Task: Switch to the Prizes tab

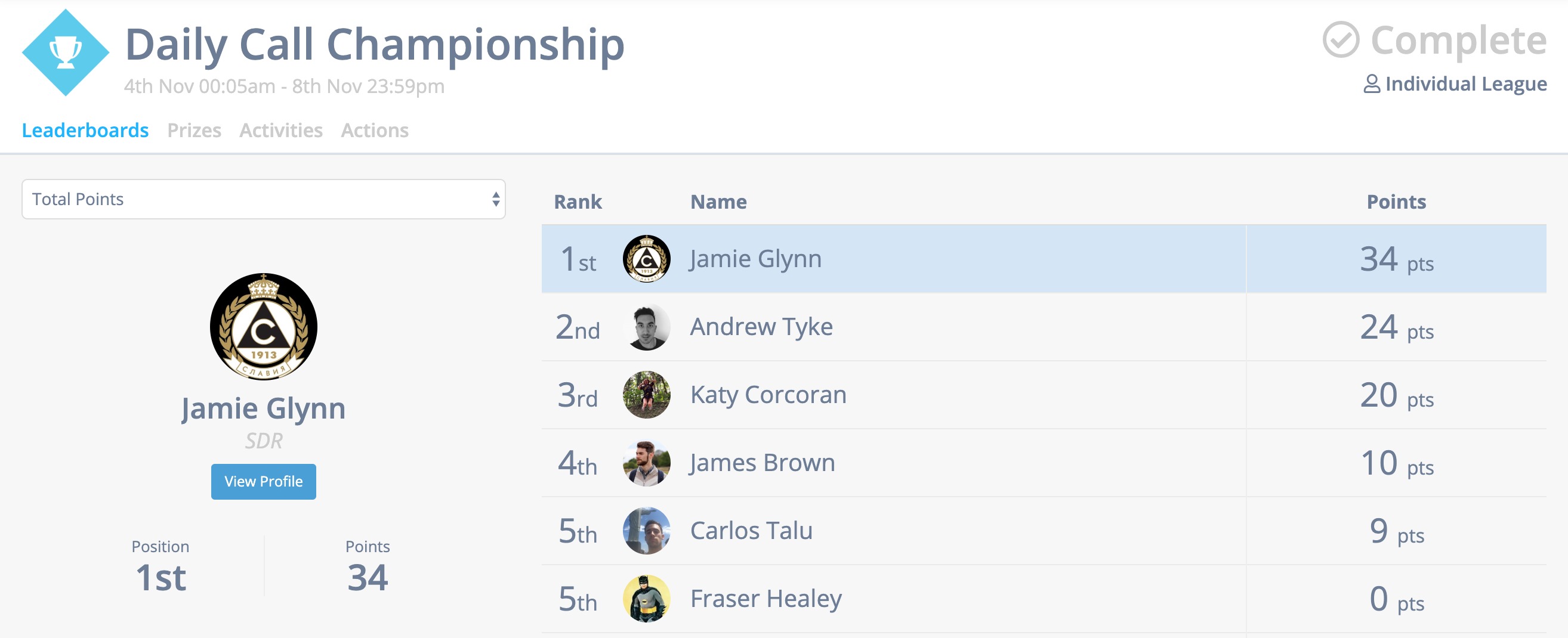Action: pos(194,131)
